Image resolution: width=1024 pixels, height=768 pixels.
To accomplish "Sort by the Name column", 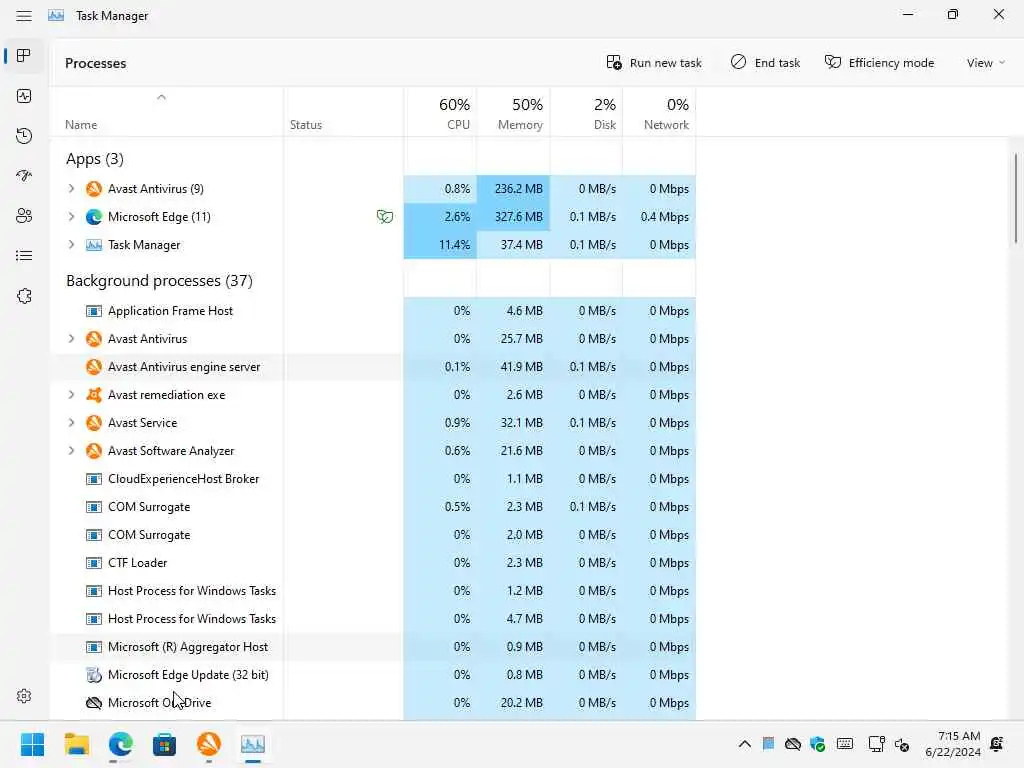I will coord(167,112).
